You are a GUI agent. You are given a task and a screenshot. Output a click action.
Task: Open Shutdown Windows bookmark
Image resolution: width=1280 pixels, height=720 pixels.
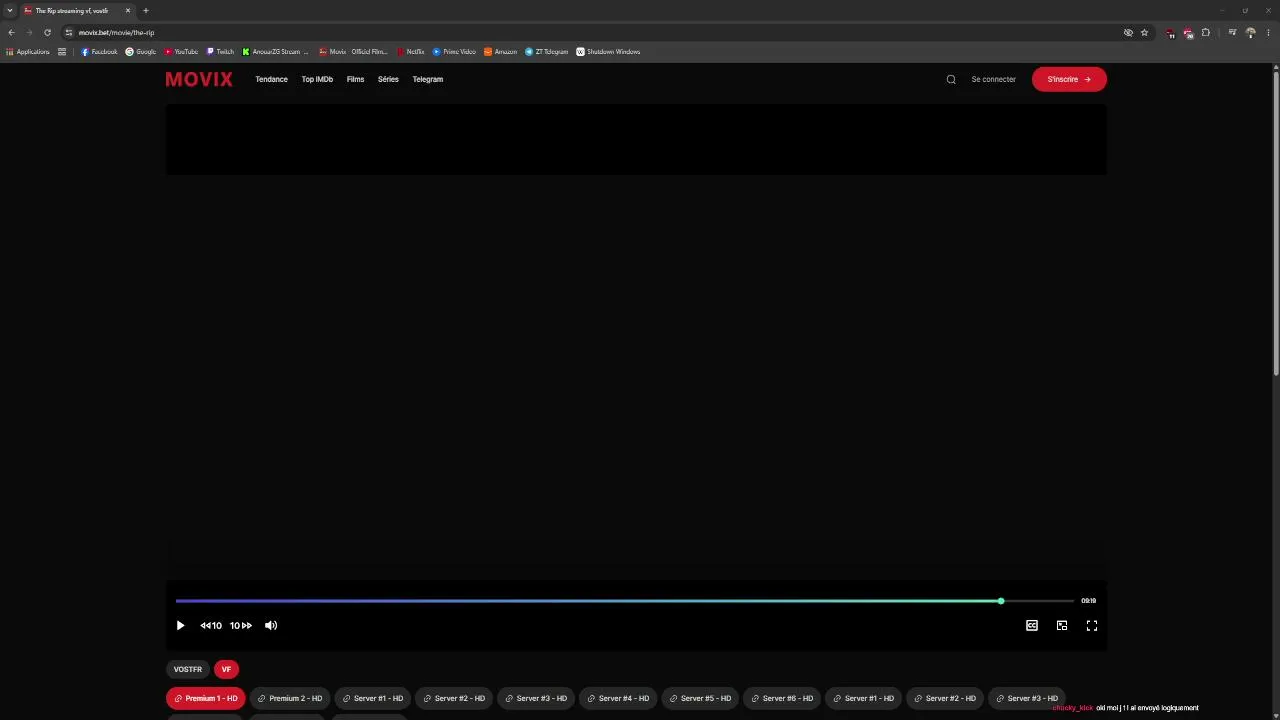[608, 52]
